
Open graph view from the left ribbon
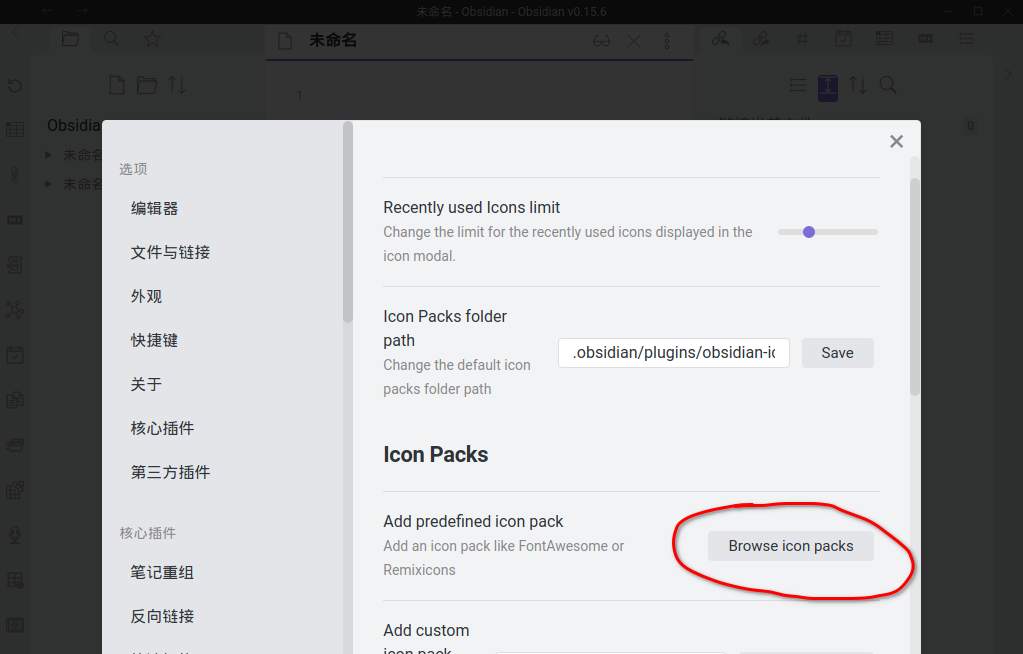click(15, 310)
